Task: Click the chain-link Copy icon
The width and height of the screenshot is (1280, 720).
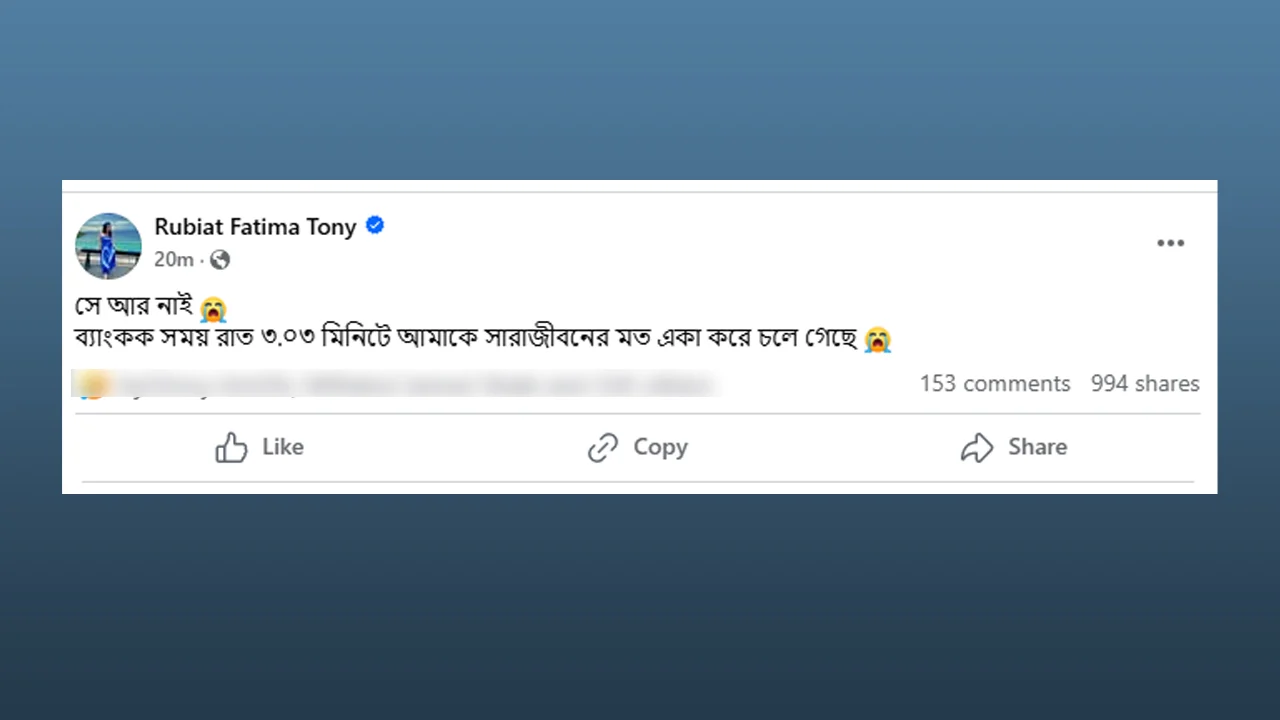Action: point(603,447)
